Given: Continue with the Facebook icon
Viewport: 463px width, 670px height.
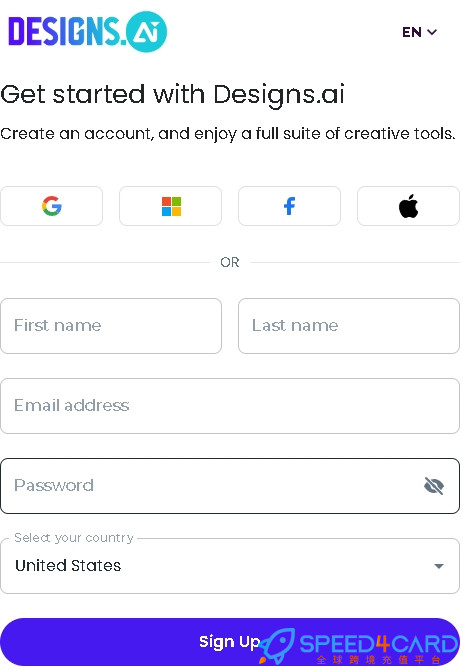Looking at the screenshot, I should tap(290, 206).
